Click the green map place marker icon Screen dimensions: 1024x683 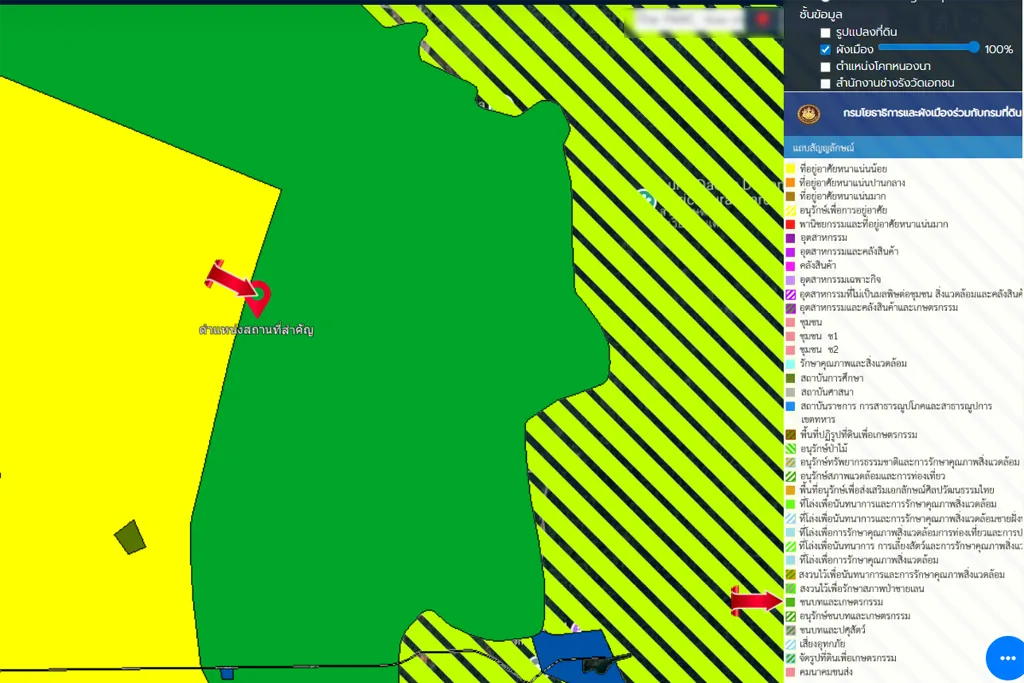pos(646,198)
